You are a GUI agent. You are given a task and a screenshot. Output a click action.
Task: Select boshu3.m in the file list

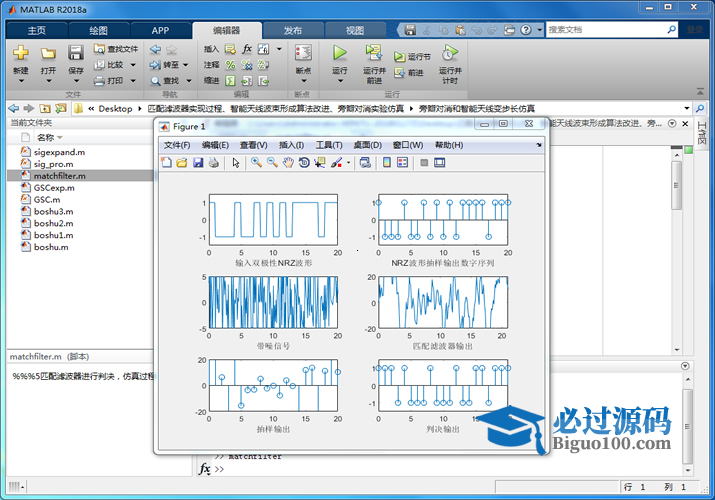coord(80,211)
